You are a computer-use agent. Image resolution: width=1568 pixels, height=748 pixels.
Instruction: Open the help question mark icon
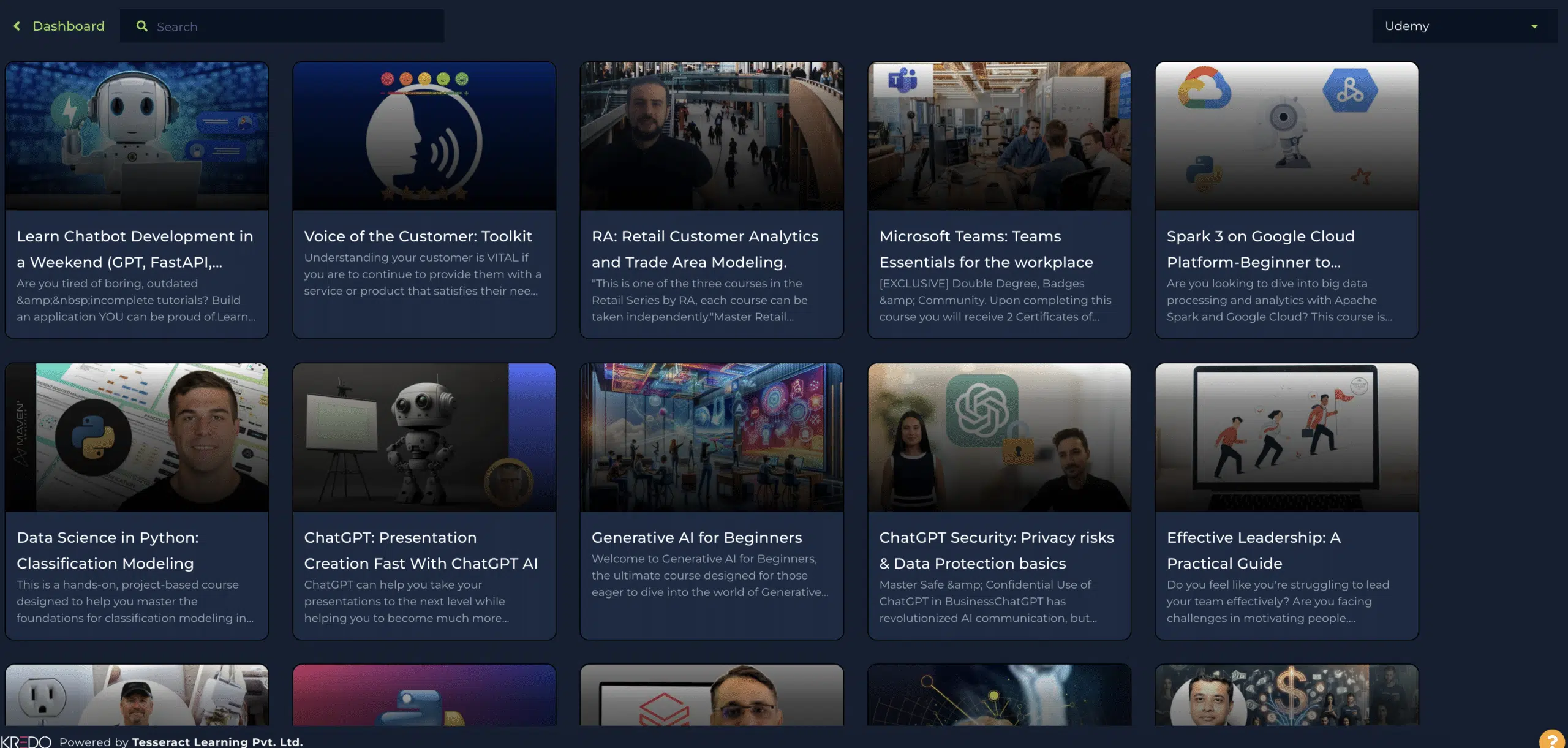tap(1552, 739)
